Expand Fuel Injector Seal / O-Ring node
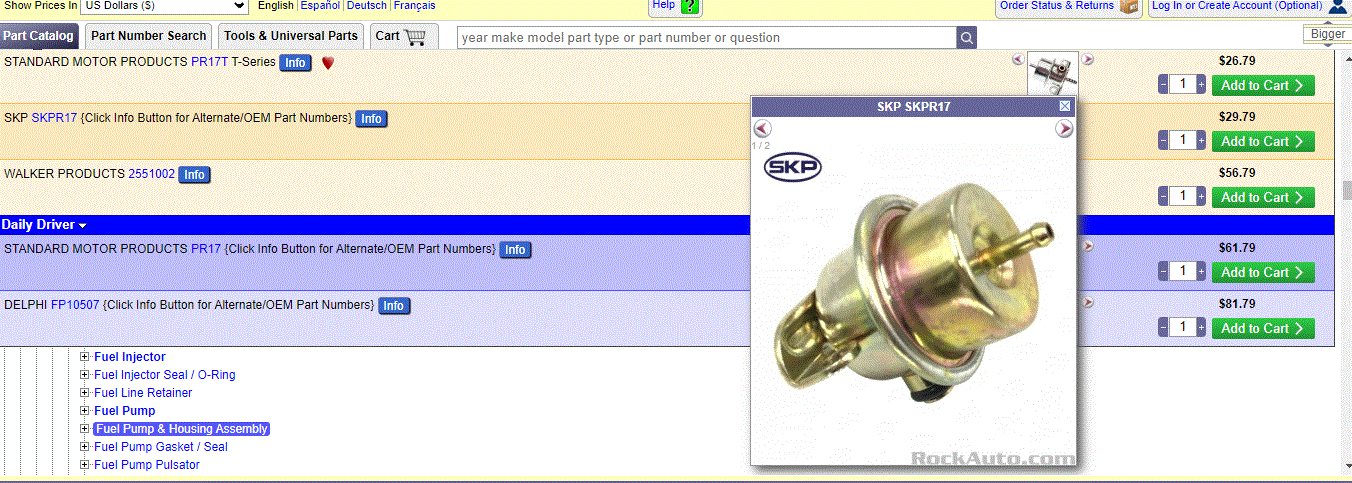The image size is (1352, 483). (x=85, y=375)
